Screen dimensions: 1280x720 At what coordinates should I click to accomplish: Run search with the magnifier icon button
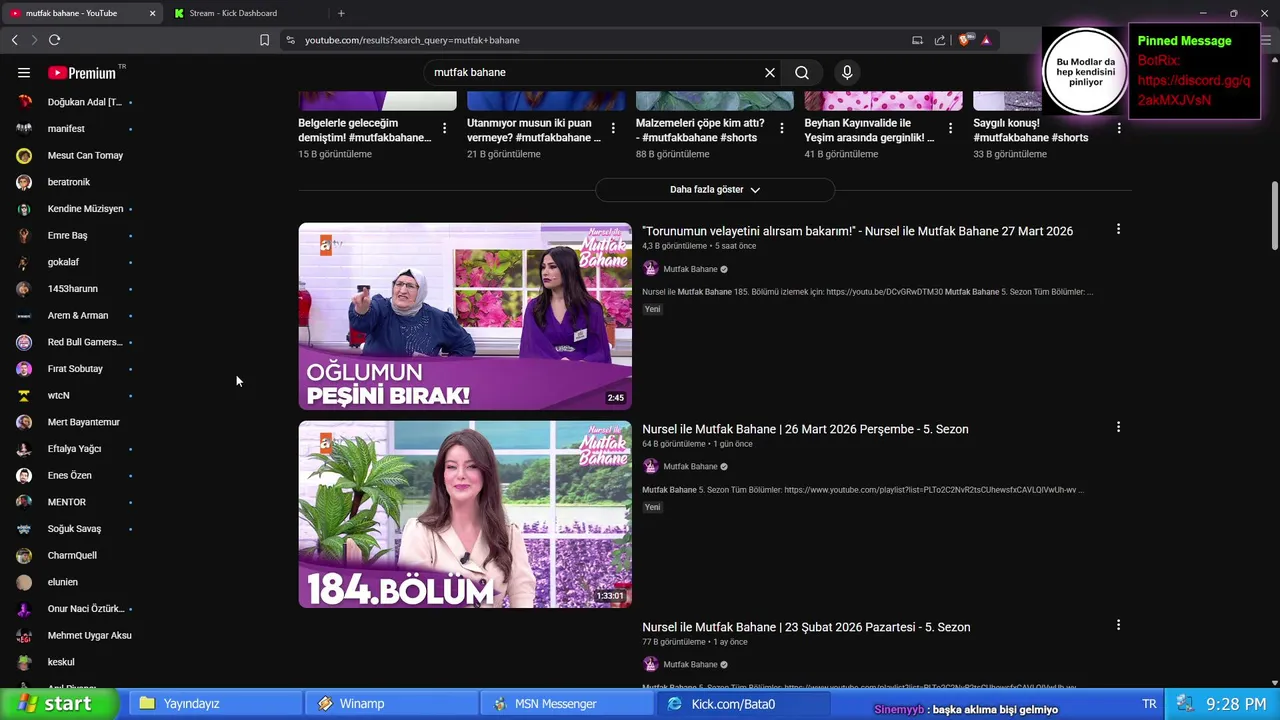pyautogui.click(x=802, y=72)
